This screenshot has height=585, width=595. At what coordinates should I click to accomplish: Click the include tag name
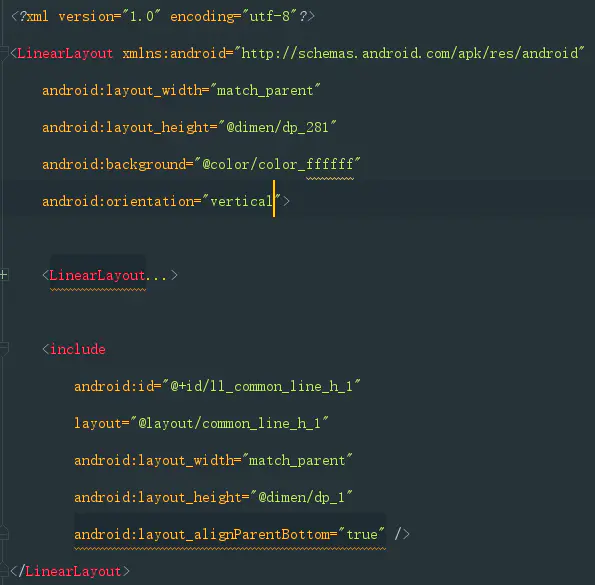point(78,349)
